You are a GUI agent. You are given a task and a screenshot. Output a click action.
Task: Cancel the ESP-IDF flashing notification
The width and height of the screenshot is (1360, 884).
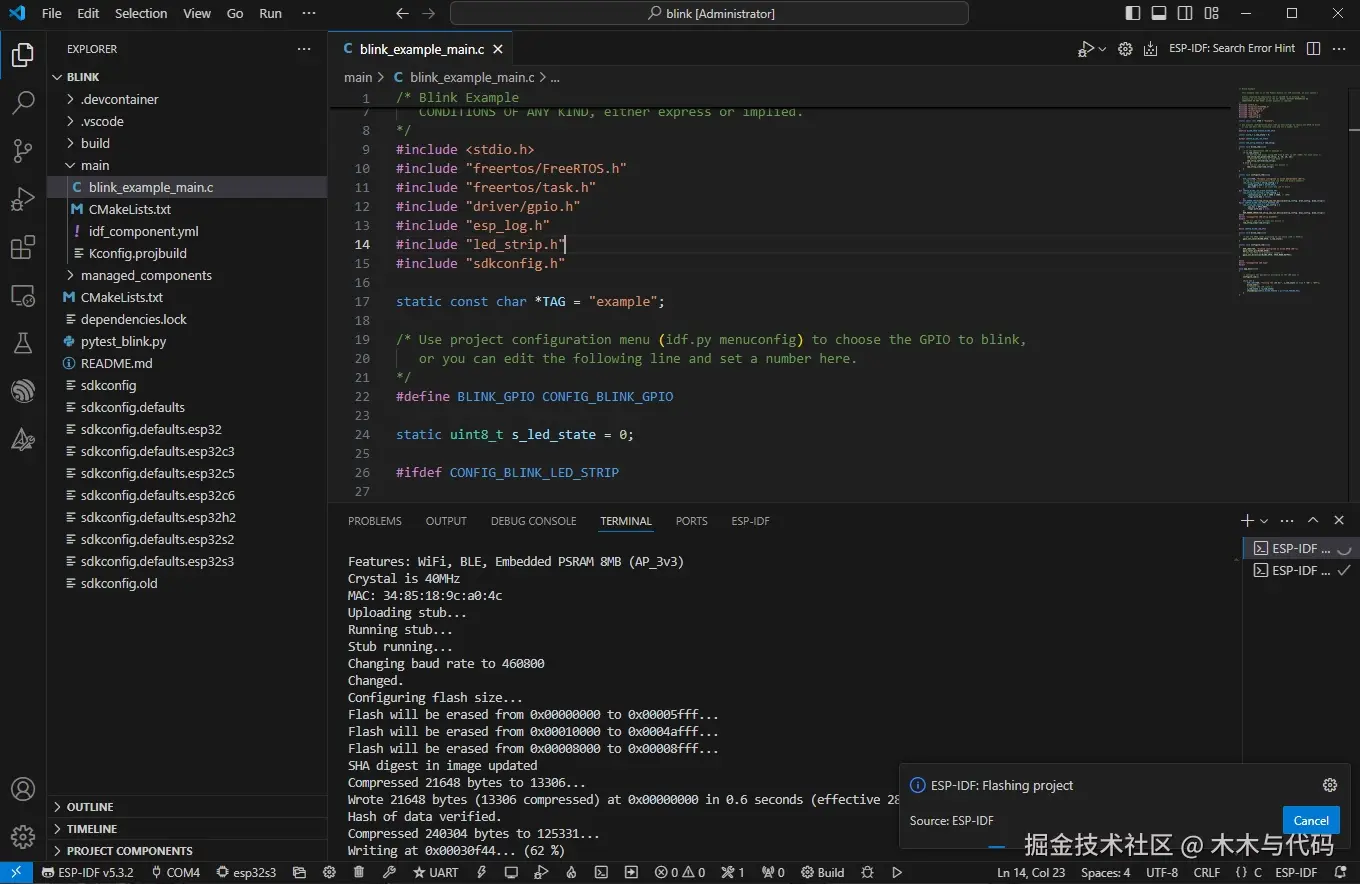click(x=1310, y=820)
